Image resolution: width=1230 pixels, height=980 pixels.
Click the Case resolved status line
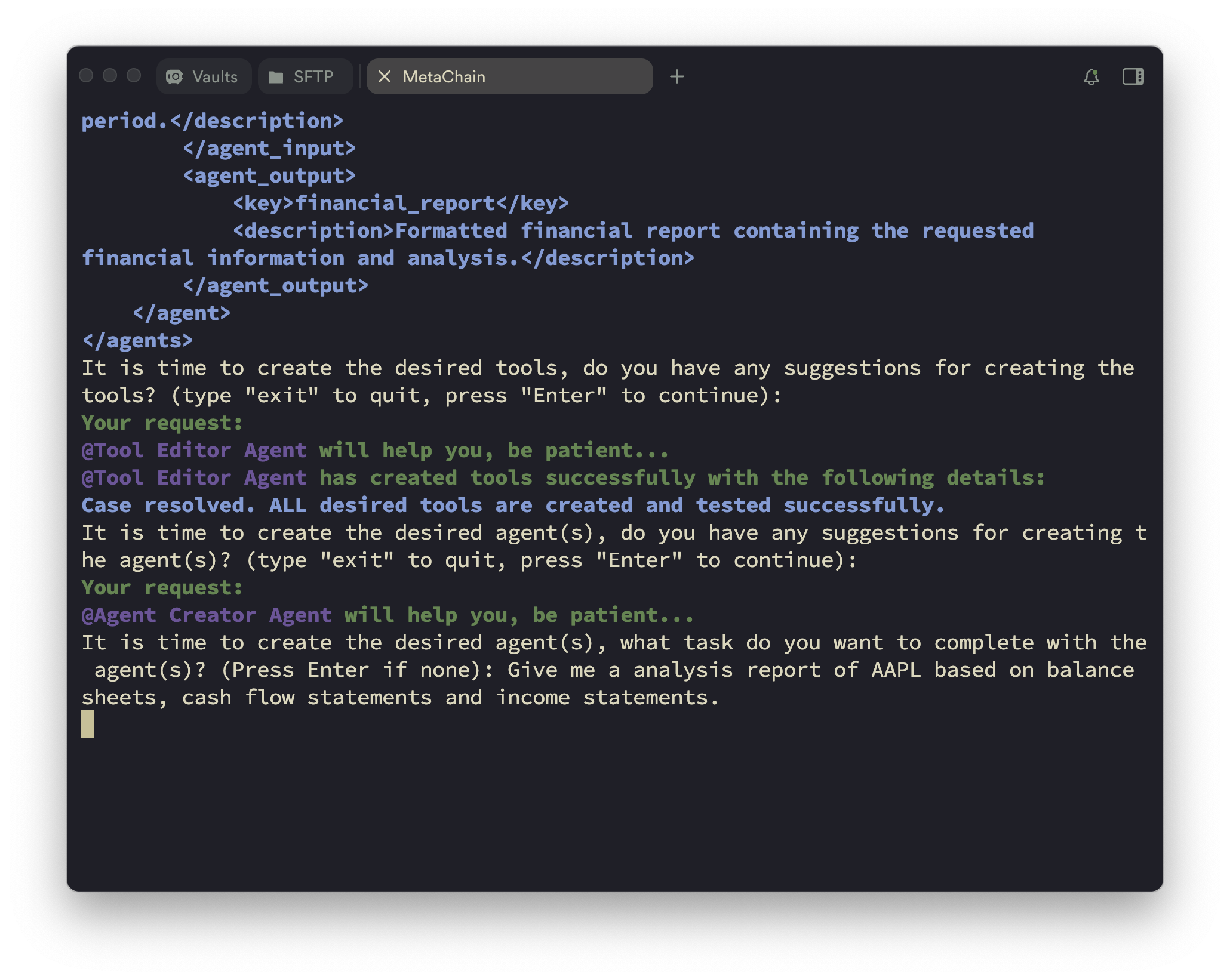(512, 505)
